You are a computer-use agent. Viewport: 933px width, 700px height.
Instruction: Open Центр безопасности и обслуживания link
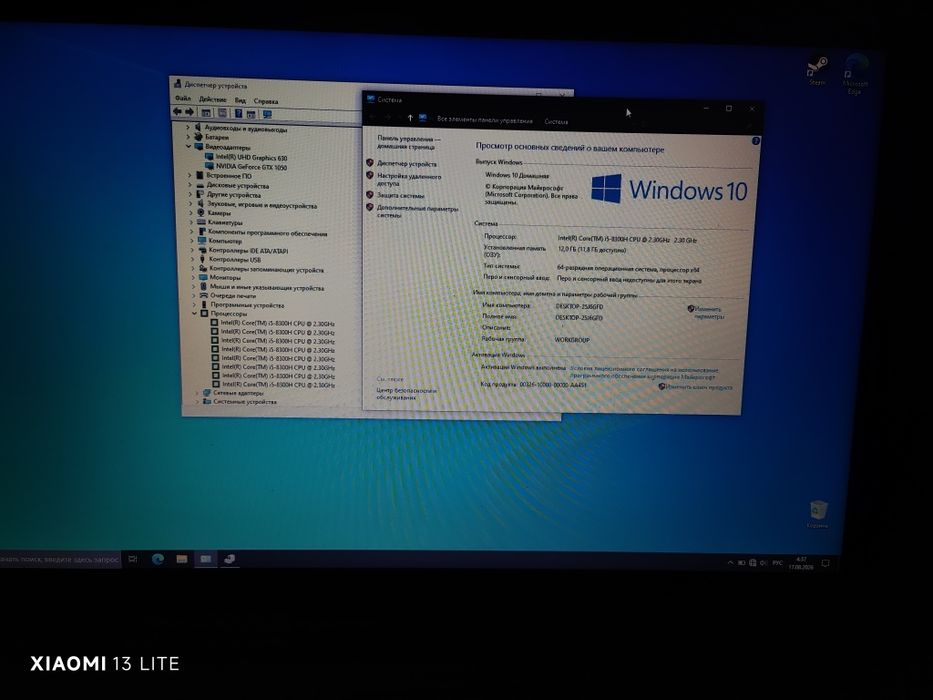406,394
